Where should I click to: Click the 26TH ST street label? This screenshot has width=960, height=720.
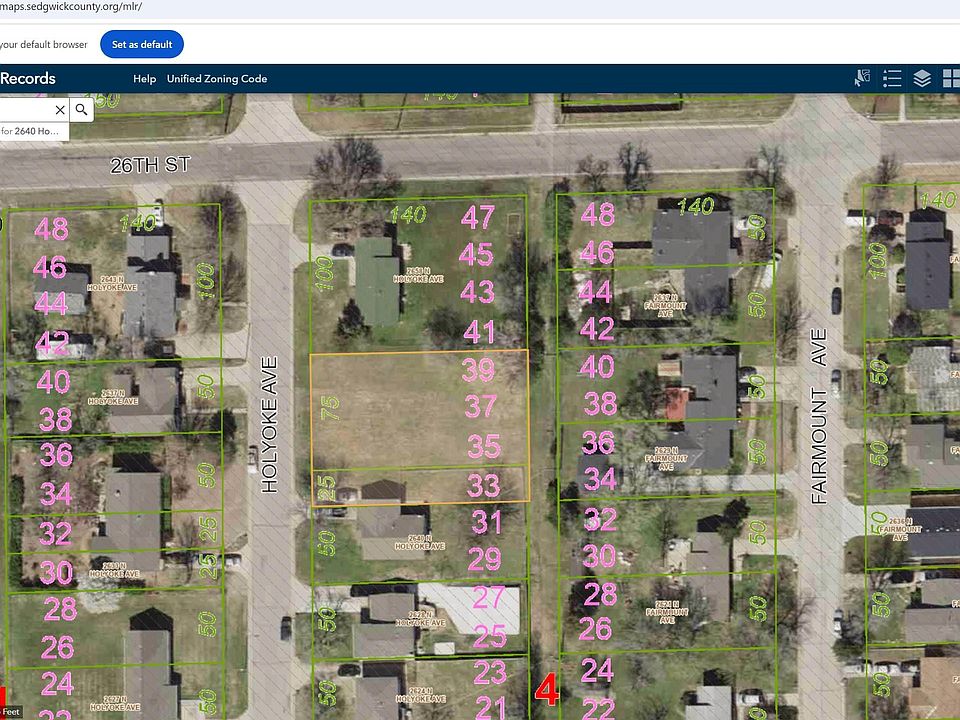tap(150, 165)
